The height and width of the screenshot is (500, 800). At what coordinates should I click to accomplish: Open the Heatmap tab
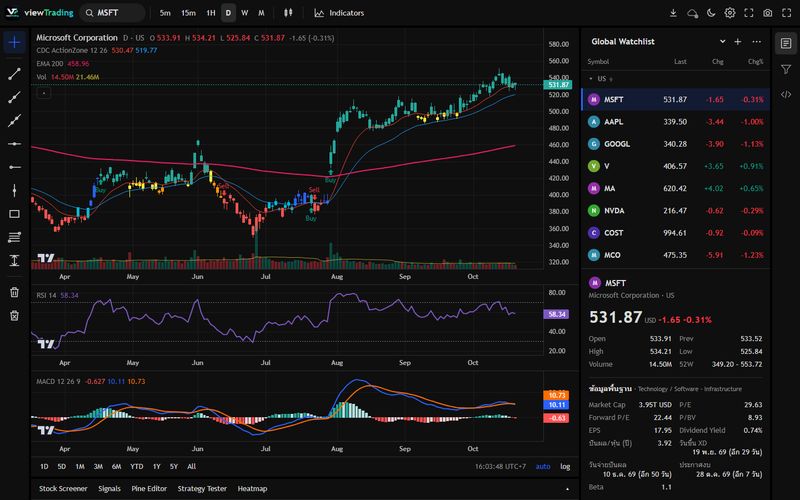coord(252,489)
